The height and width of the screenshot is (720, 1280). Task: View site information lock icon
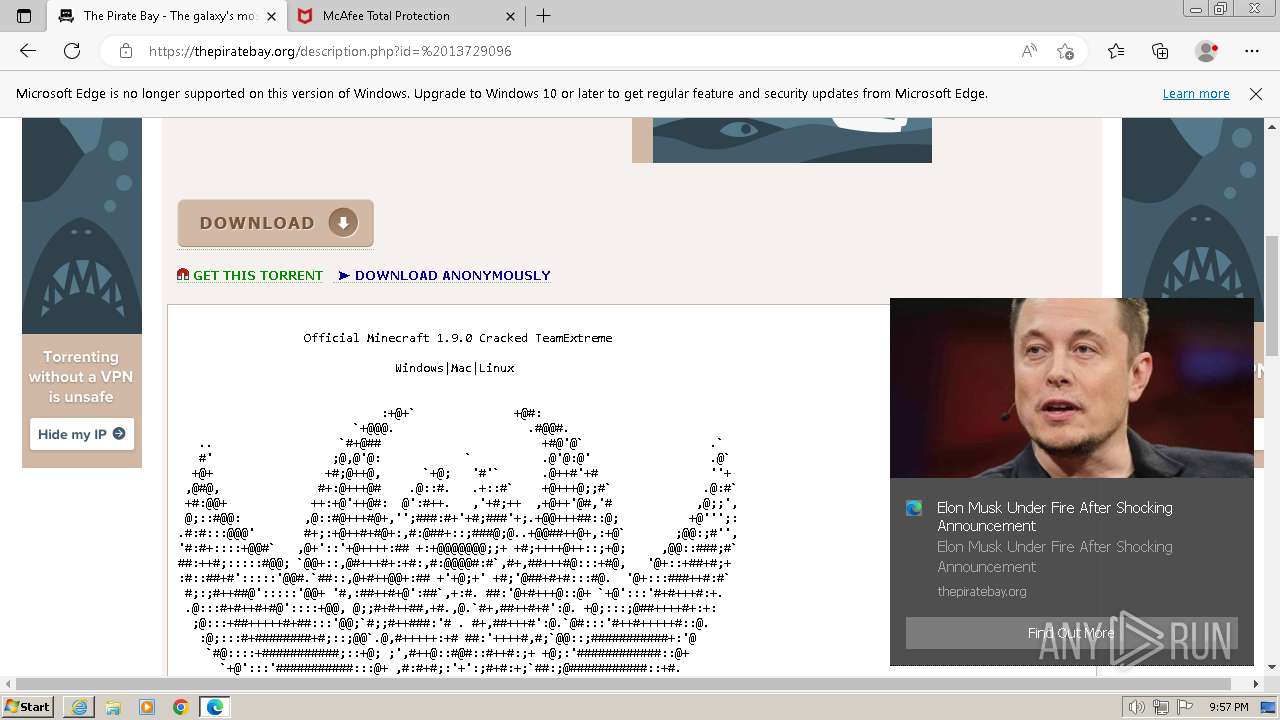pyautogui.click(x=125, y=51)
